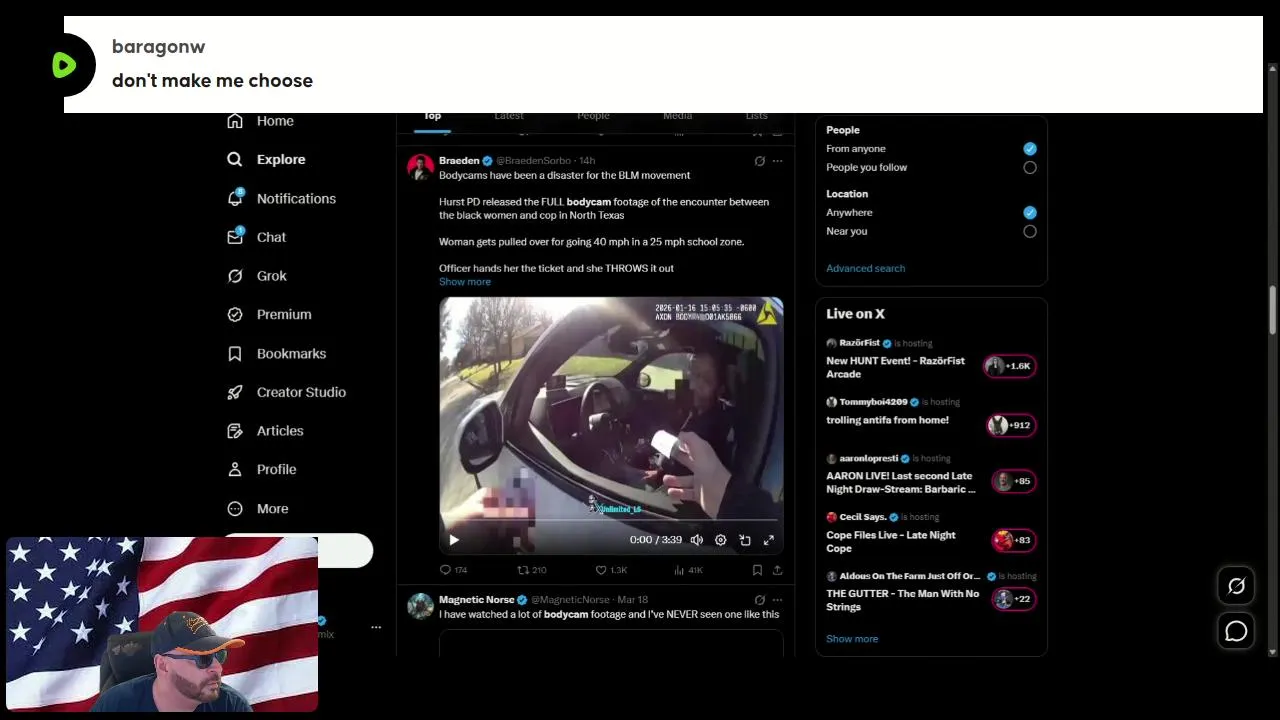Click the Rumble logo in chat overlay
This screenshot has height=720, width=1280.
click(x=64, y=65)
